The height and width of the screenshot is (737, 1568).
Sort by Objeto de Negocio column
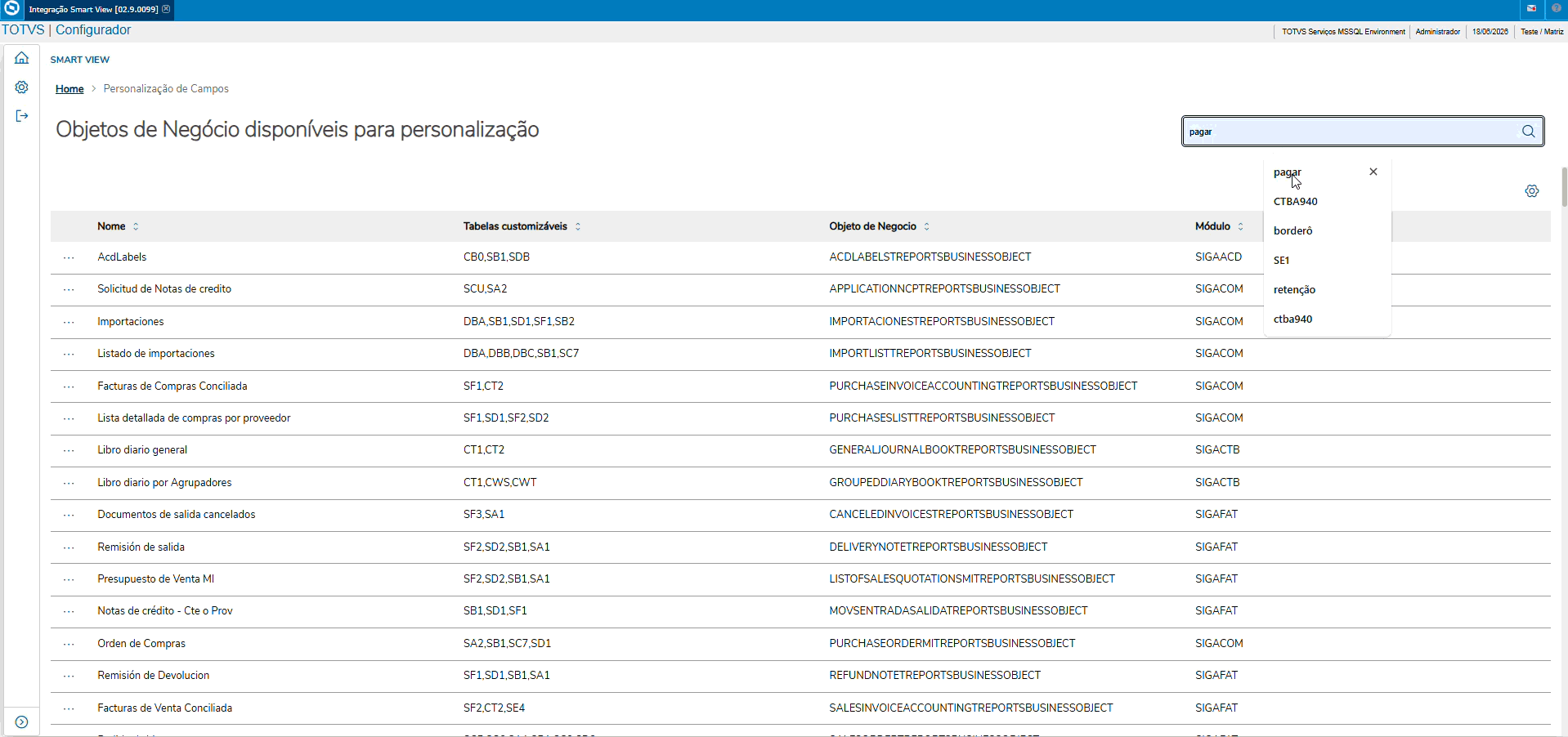click(x=927, y=226)
